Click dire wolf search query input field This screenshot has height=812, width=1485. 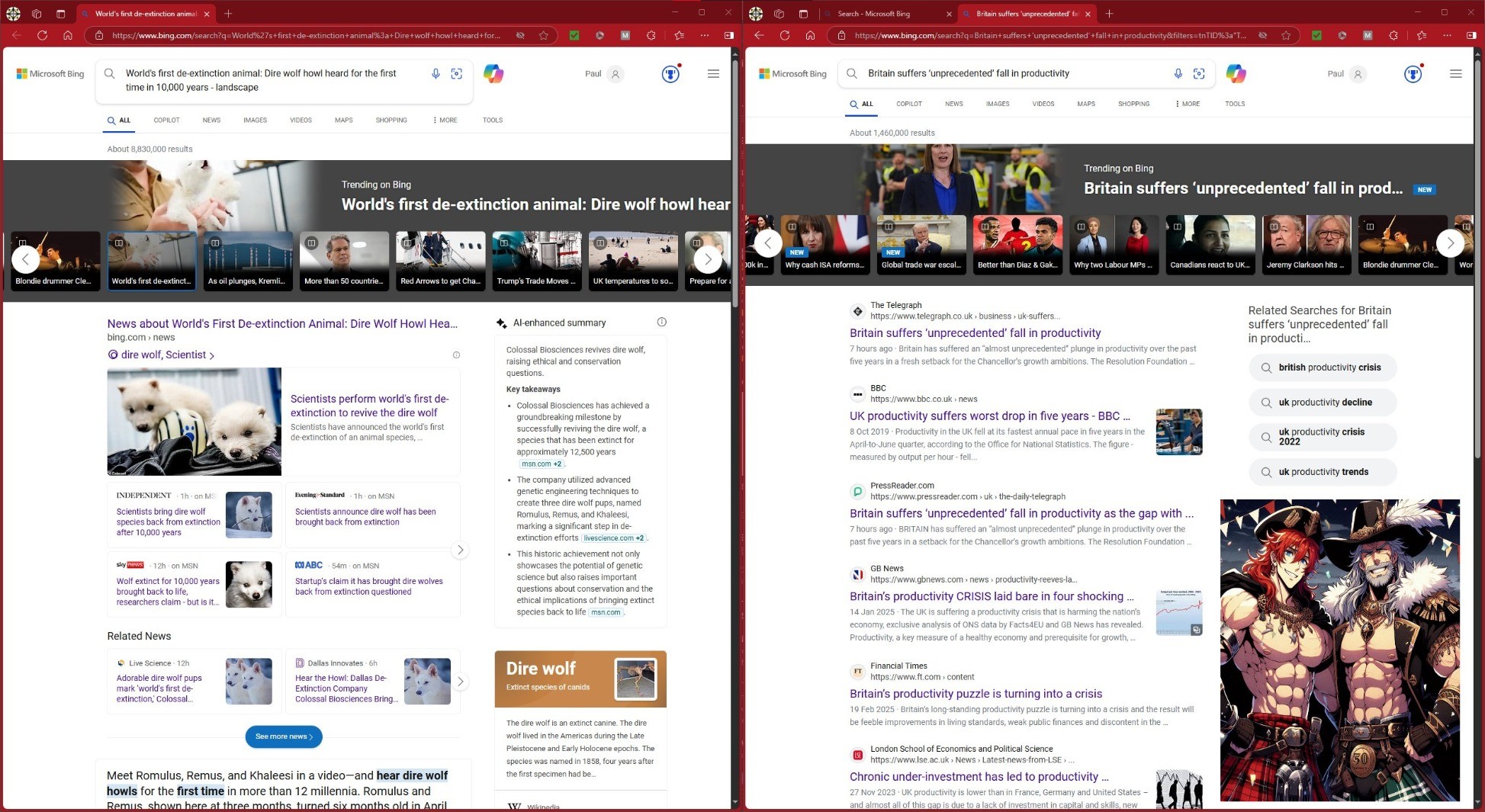269,80
